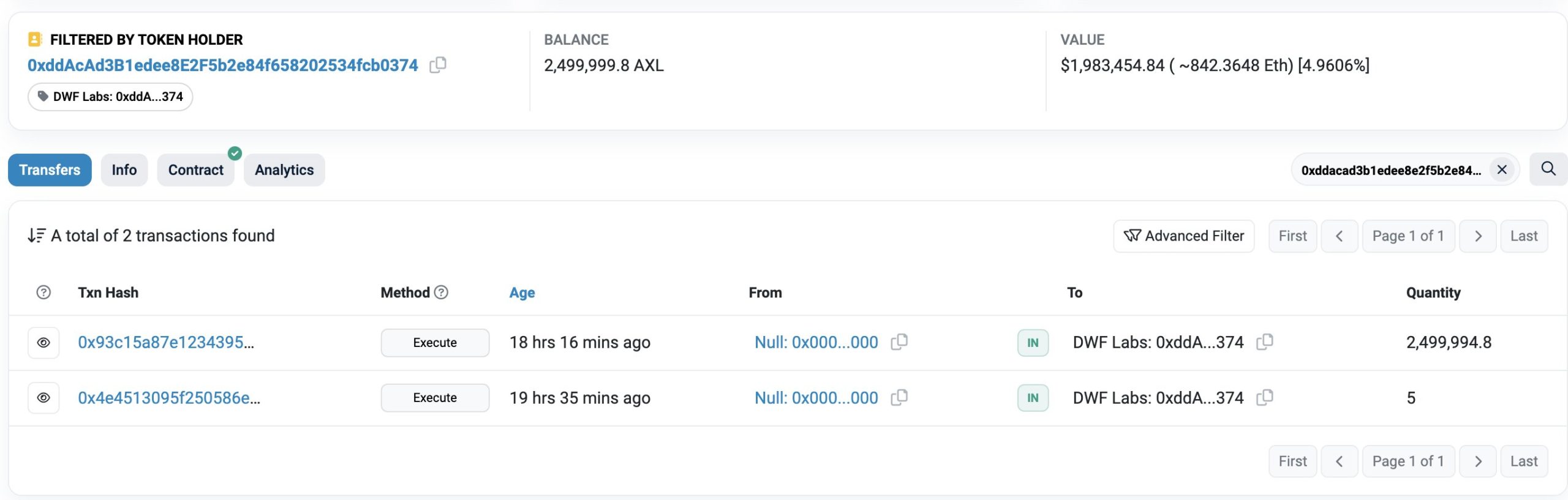Screen dimensions: 1568x500
Task: Go to next page, top pagination arrow
Action: click(x=1477, y=236)
